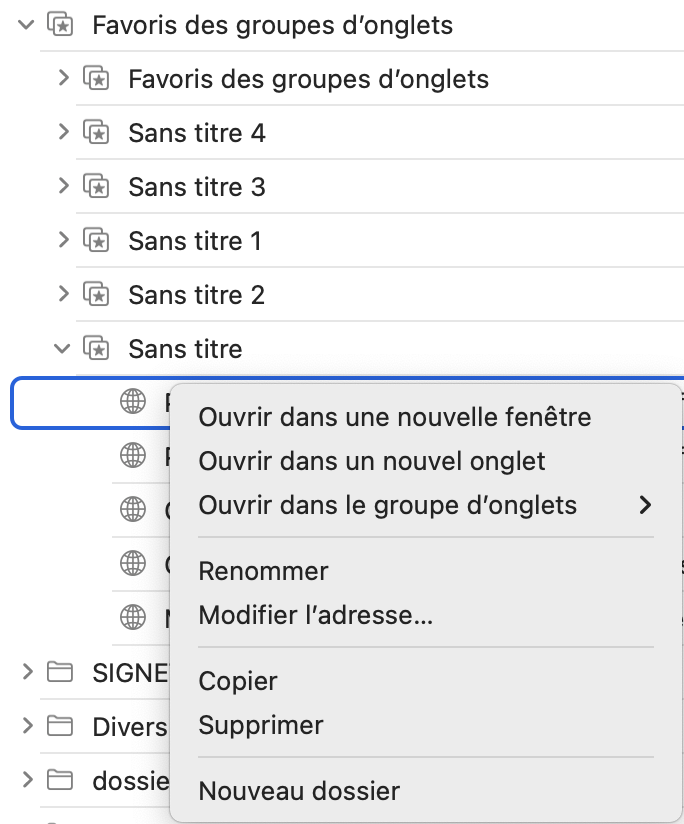Expand the Sans titre 4 group

(64, 133)
